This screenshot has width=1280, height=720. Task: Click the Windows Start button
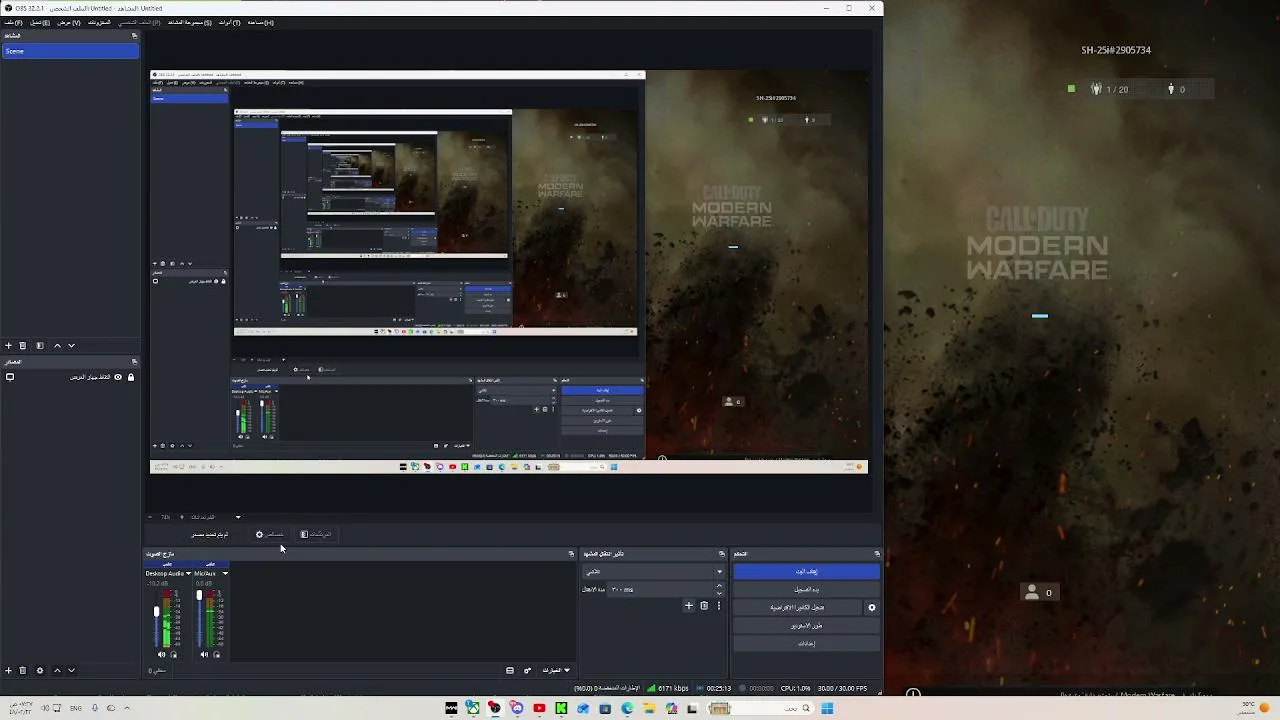pyautogui.click(x=827, y=709)
